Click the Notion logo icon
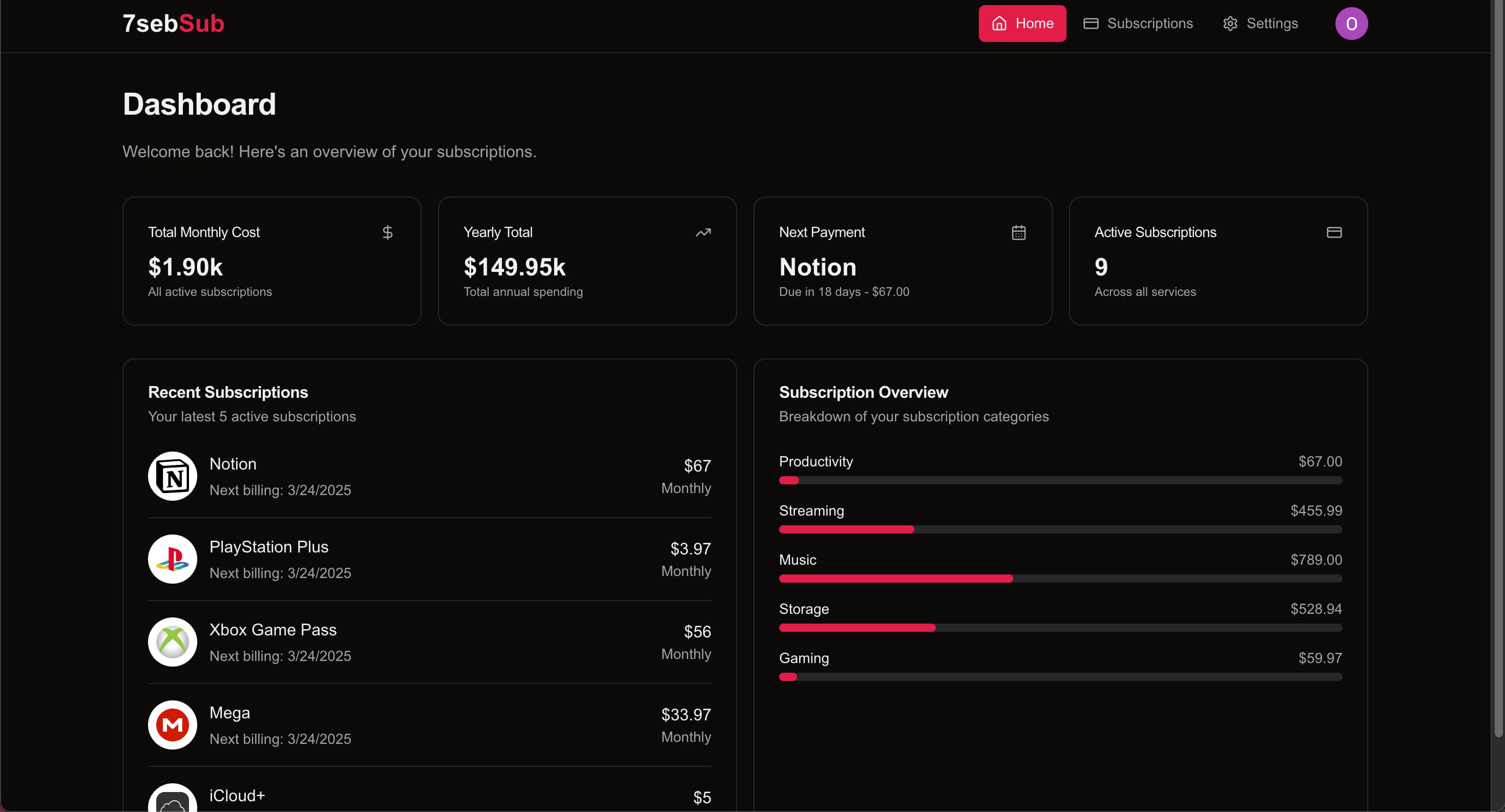 click(172, 476)
